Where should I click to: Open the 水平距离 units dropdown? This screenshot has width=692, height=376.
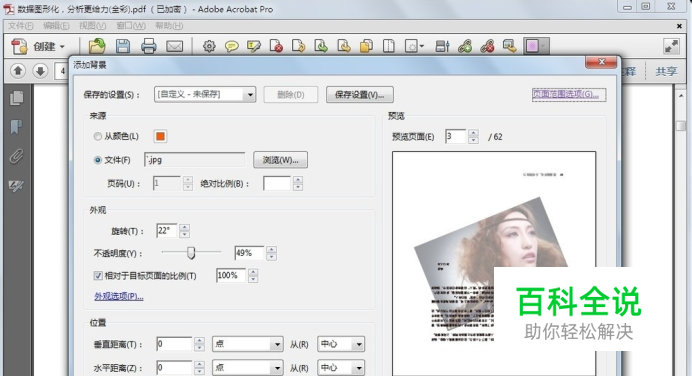pos(248,368)
